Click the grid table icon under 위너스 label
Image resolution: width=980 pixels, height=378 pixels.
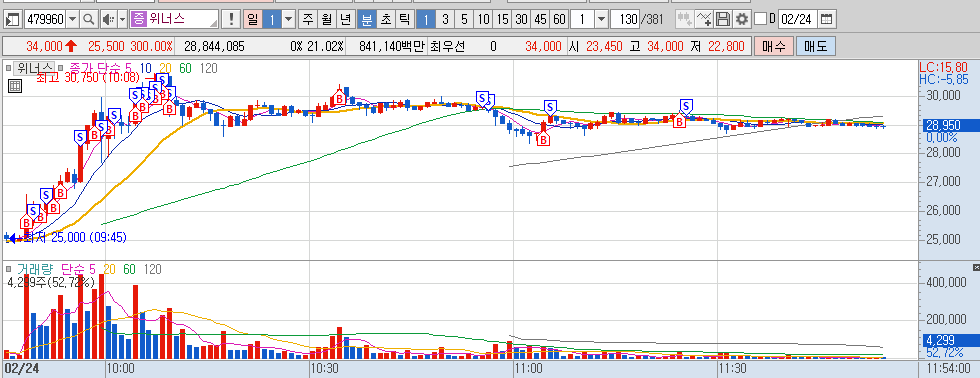[x=14, y=86]
